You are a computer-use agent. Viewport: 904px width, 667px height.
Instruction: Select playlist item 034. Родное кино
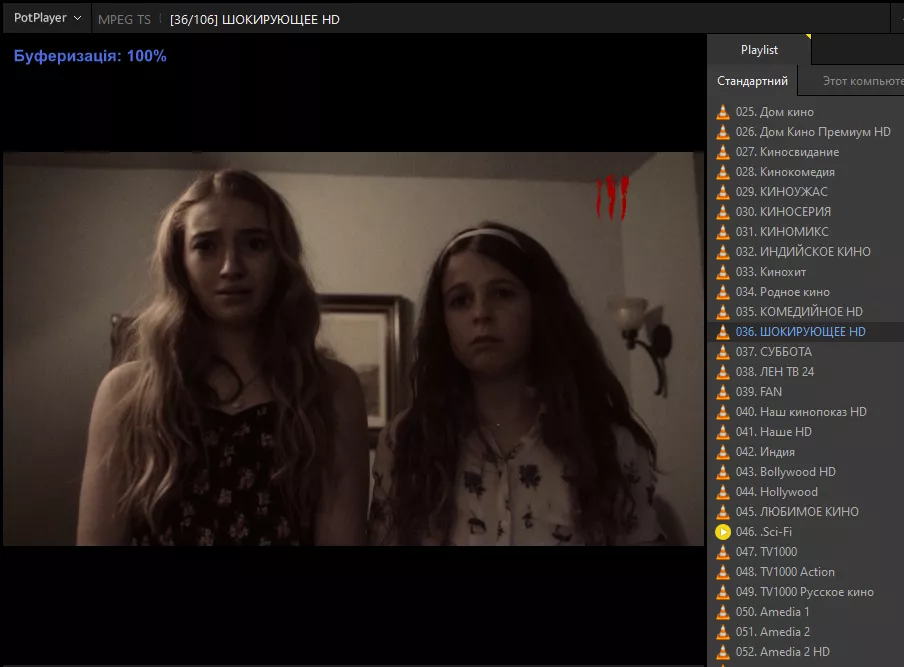click(806, 292)
